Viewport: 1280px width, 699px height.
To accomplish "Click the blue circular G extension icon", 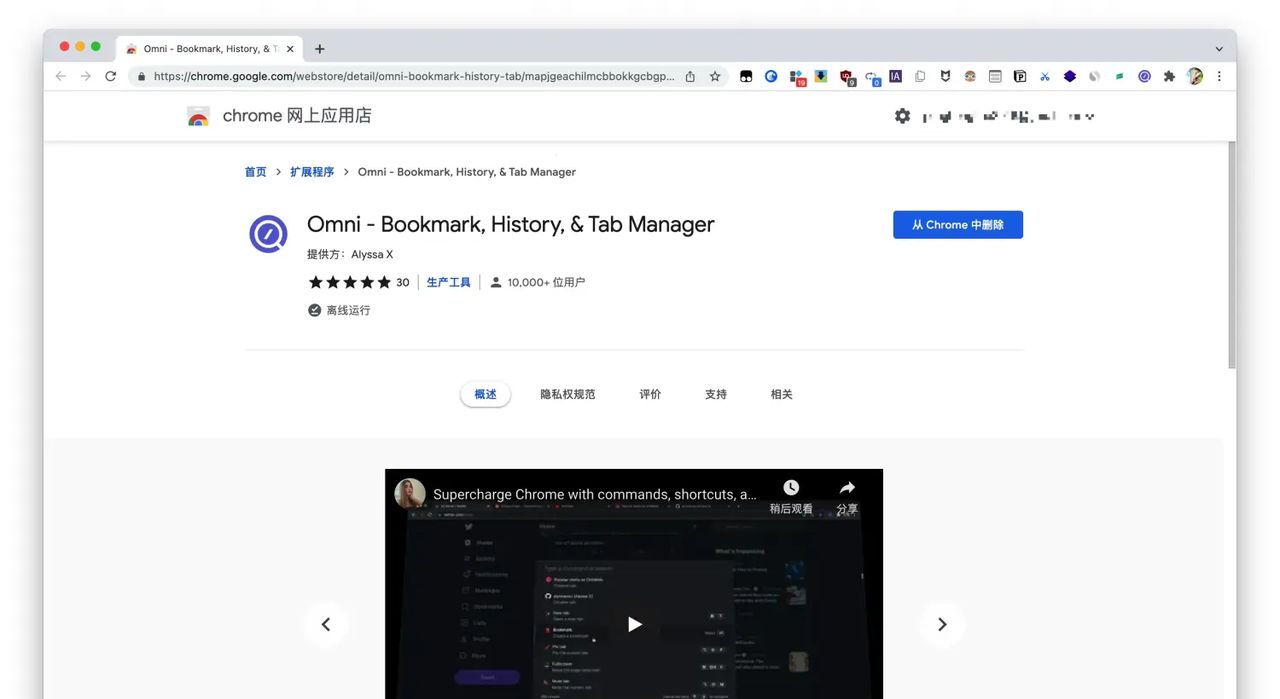I will point(771,76).
